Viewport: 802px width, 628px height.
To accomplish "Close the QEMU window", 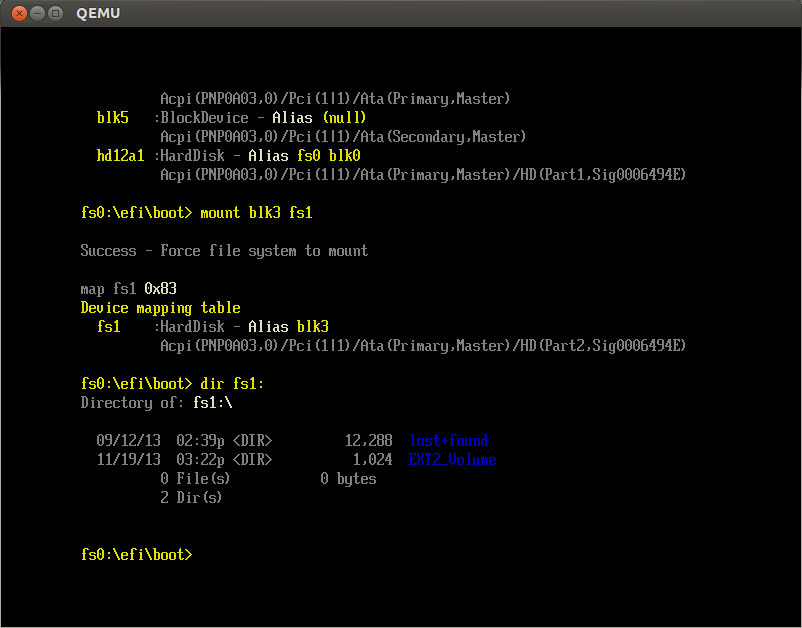I will [x=18, y=14].
